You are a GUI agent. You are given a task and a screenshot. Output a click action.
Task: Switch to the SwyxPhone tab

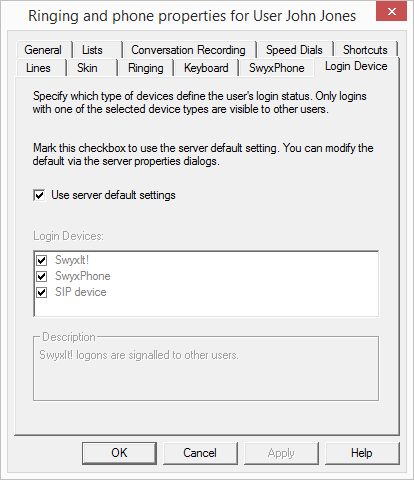(277, 68)
